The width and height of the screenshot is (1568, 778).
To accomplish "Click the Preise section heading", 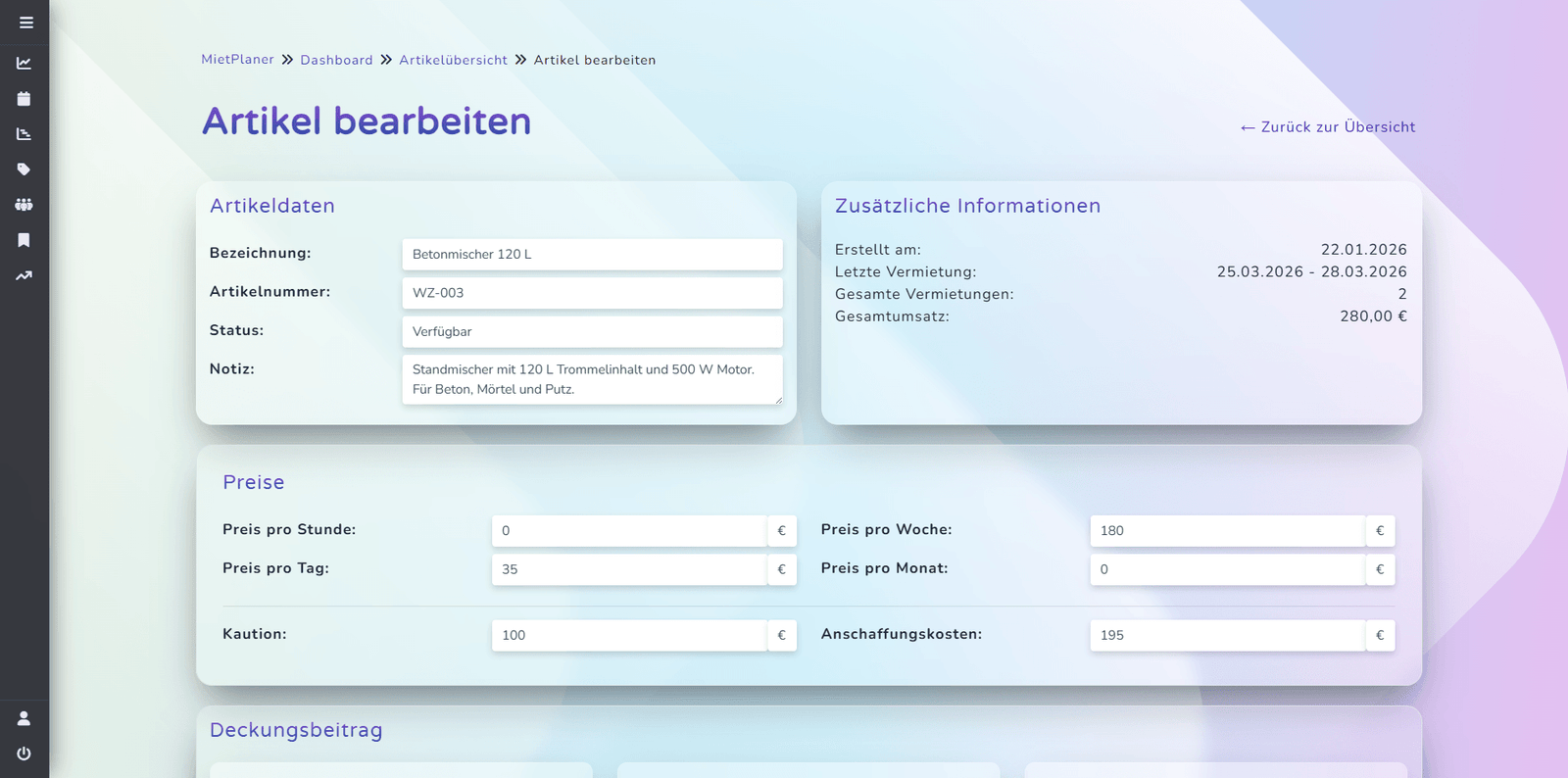I will coord(254,482).
